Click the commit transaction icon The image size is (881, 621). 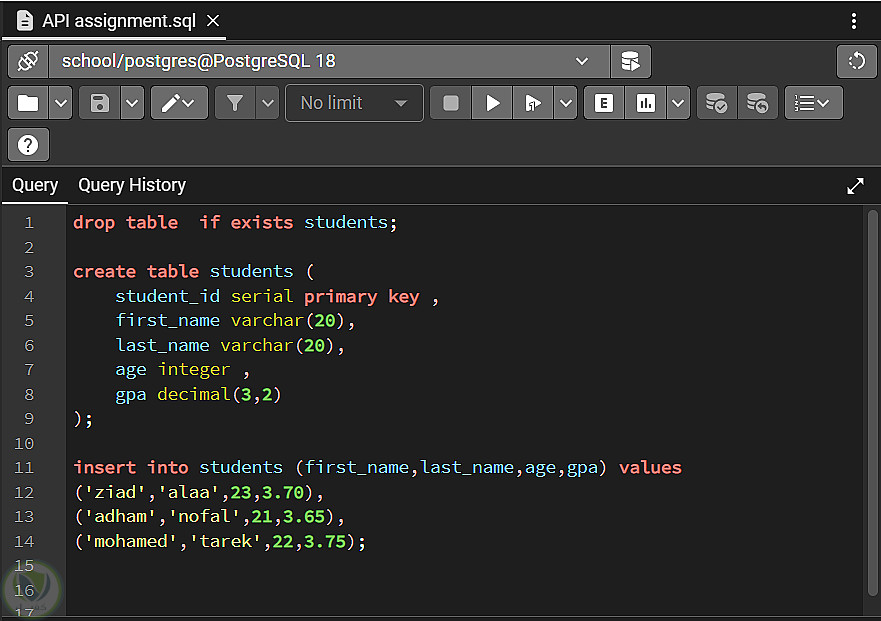[716, 103]
